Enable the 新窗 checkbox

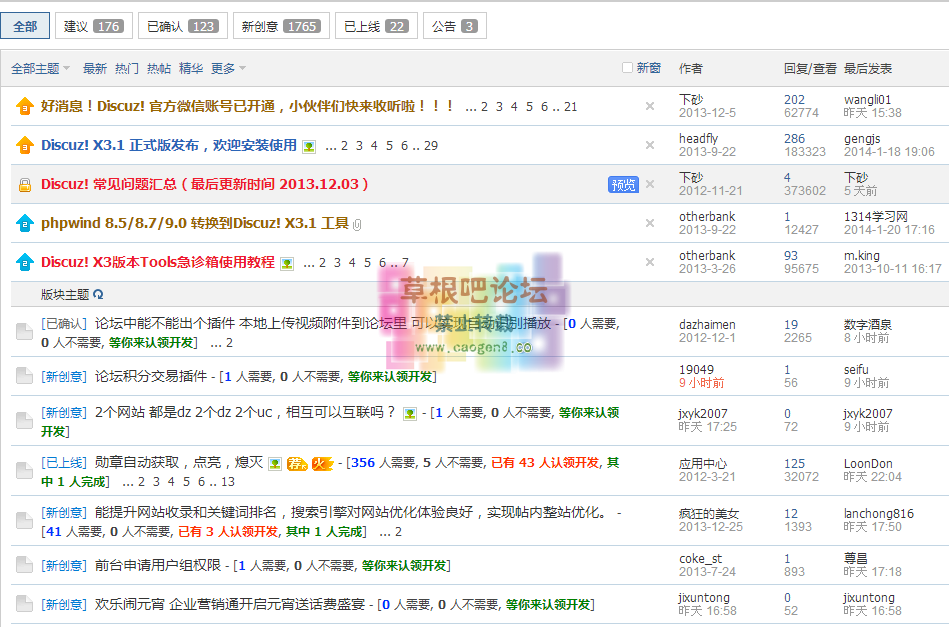(x=627, y=68)
